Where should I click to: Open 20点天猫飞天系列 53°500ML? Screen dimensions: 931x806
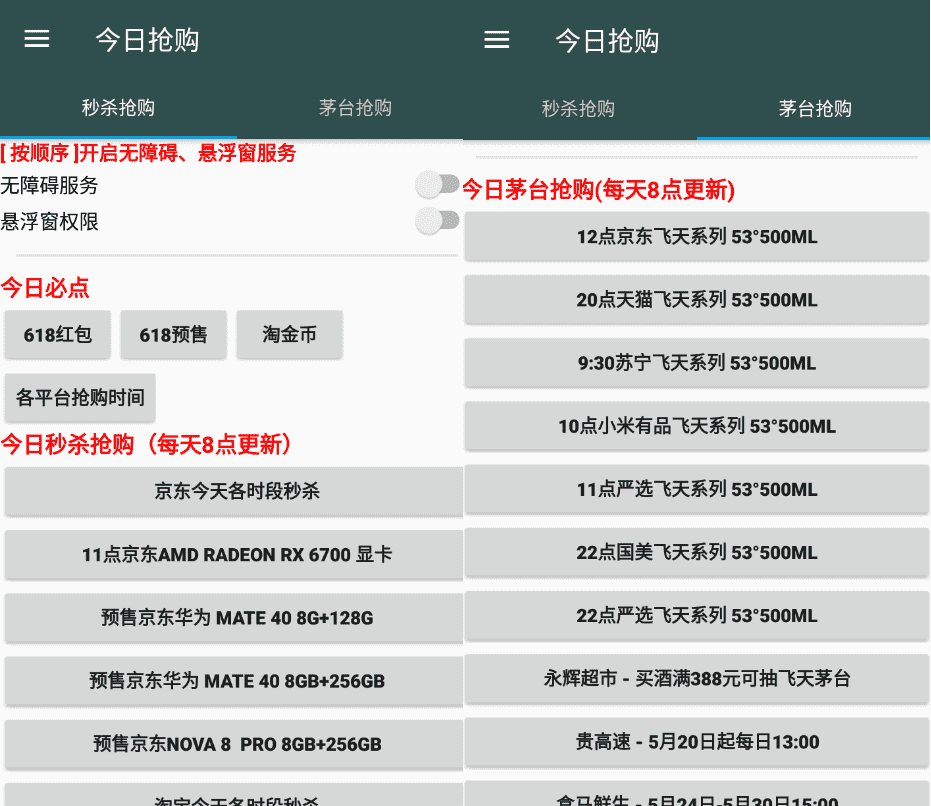point(696,300)
